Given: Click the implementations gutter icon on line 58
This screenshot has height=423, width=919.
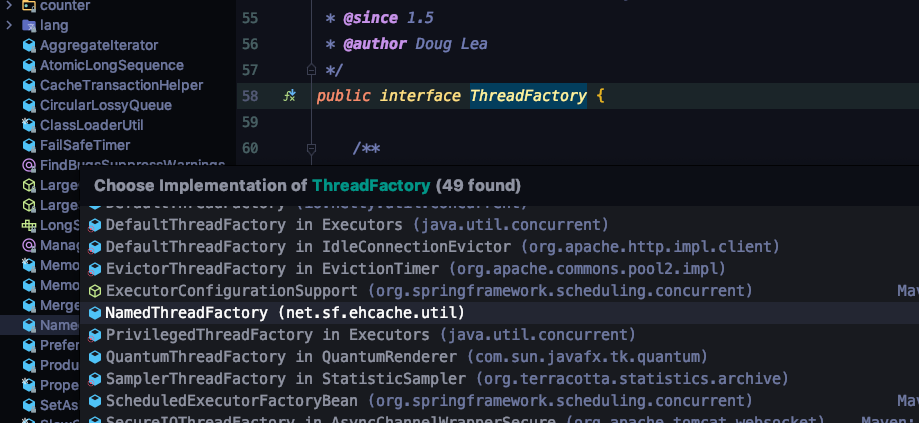Looking at the screenshot, I should pos(290,96).
